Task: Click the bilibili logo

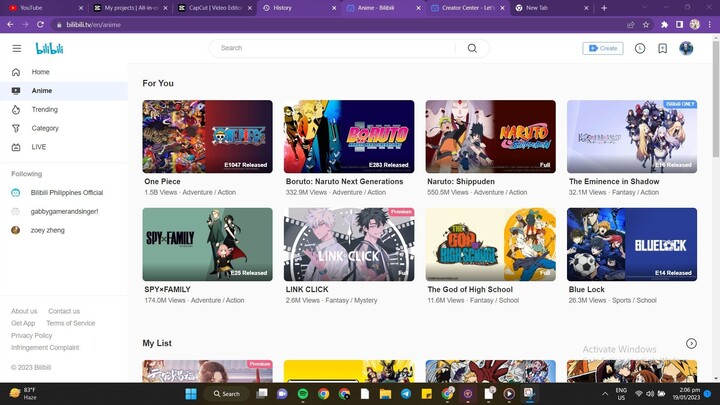Action: 50,48
